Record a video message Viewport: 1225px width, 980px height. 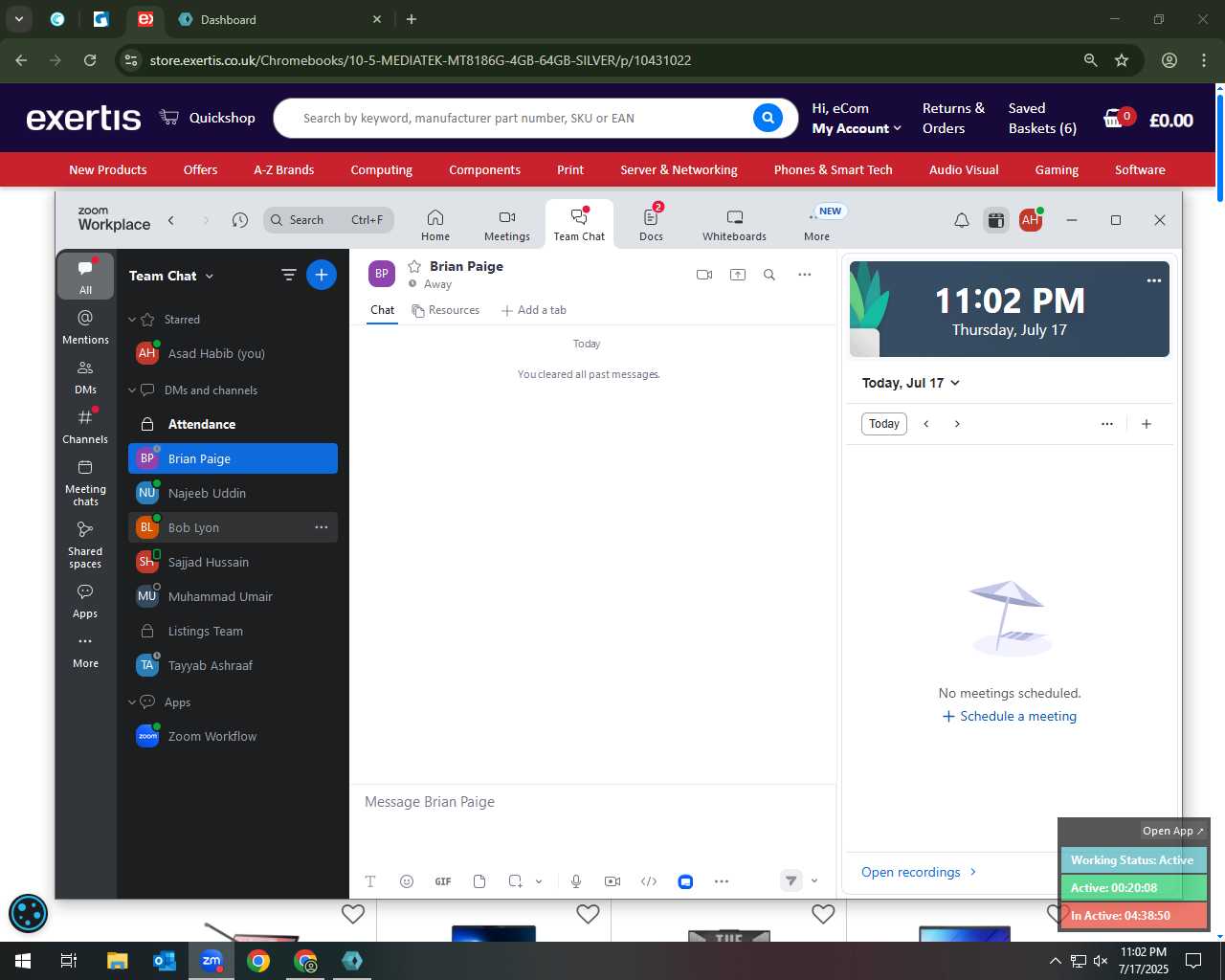coord(612,881)
